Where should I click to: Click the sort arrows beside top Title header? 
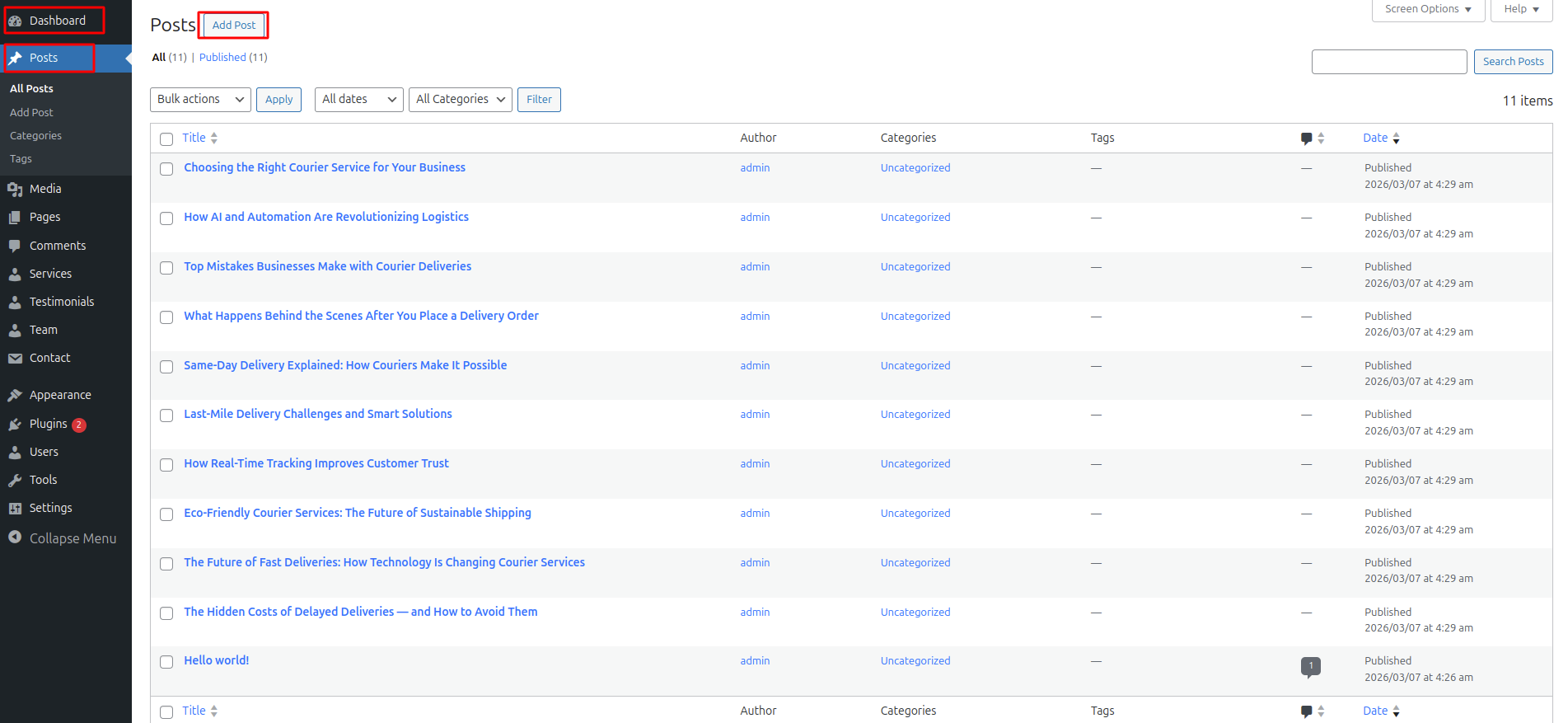(x=214, y=138)
